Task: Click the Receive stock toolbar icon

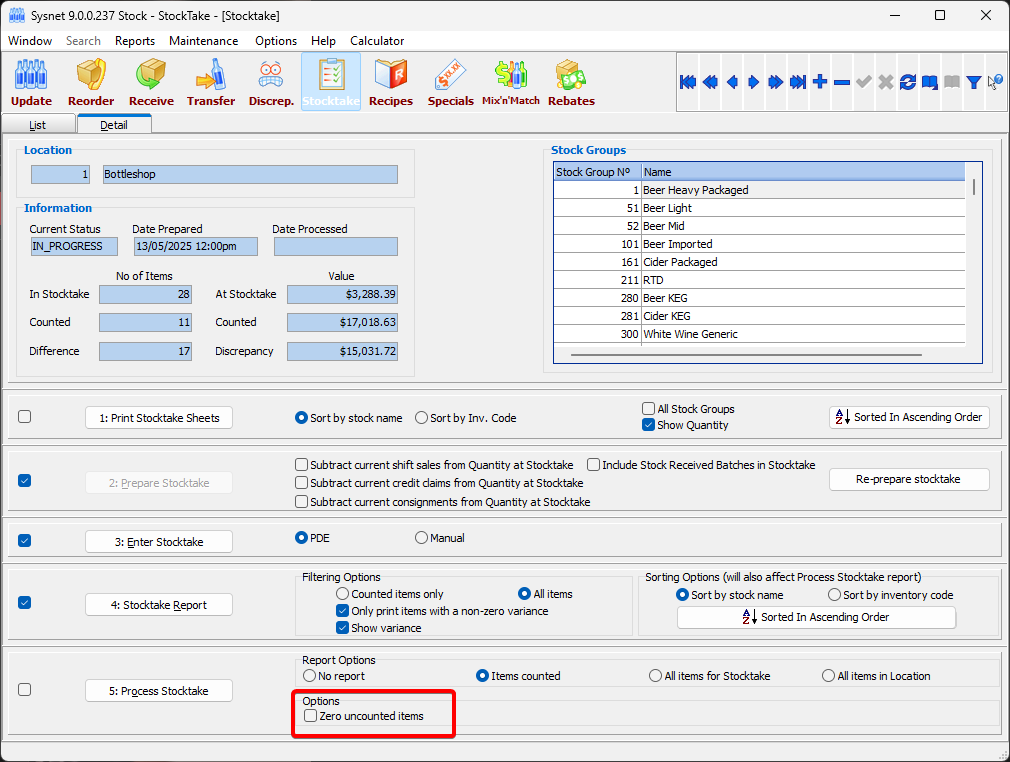Action: click(151, 82)
